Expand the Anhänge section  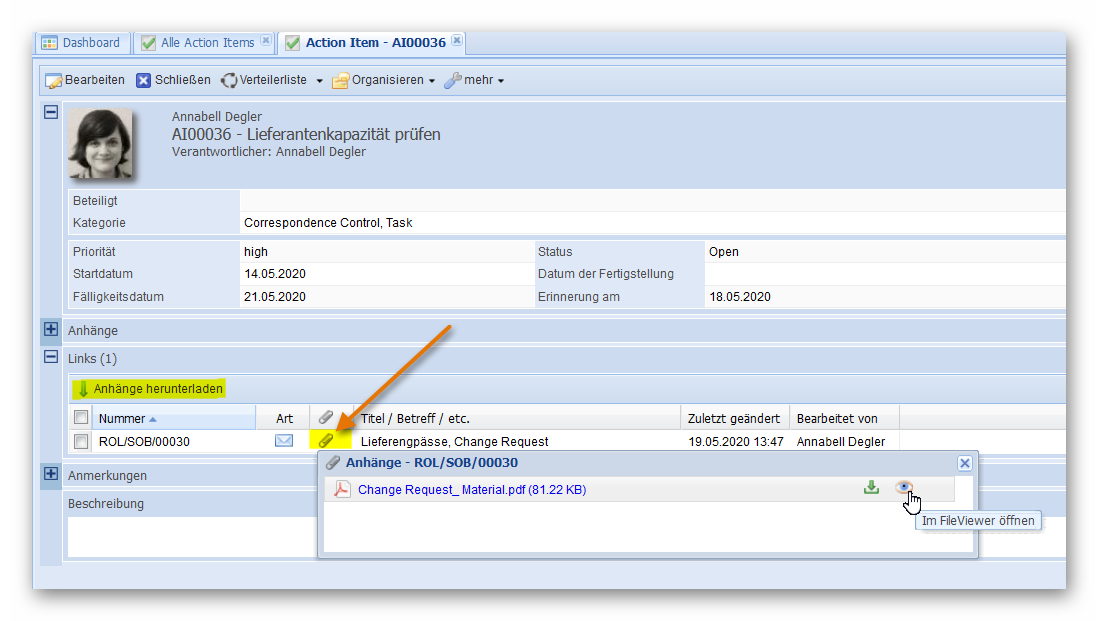click(x=50, y=329)
